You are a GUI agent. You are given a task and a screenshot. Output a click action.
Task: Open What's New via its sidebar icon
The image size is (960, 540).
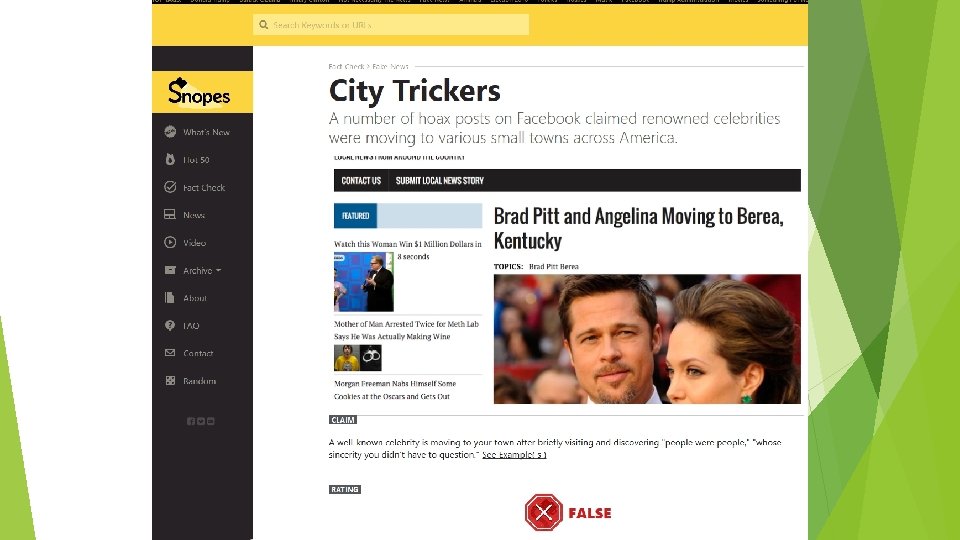tap(170, 132)
